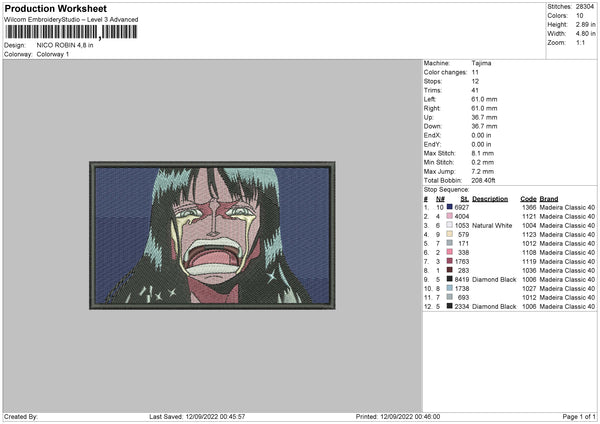This screenshot has height=424, width=600.
Task: Click the 'Brand' column header
Action: tap(549, 199)
